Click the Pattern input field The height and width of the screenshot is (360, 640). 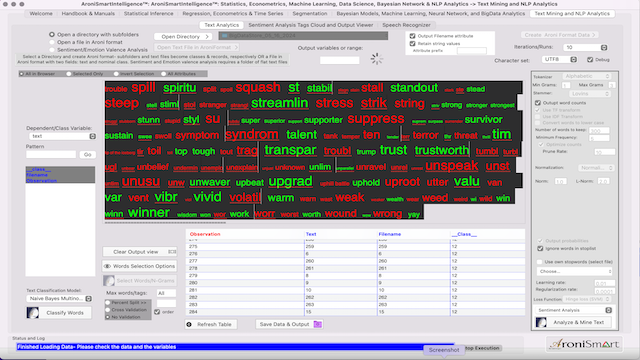(51, 155)
